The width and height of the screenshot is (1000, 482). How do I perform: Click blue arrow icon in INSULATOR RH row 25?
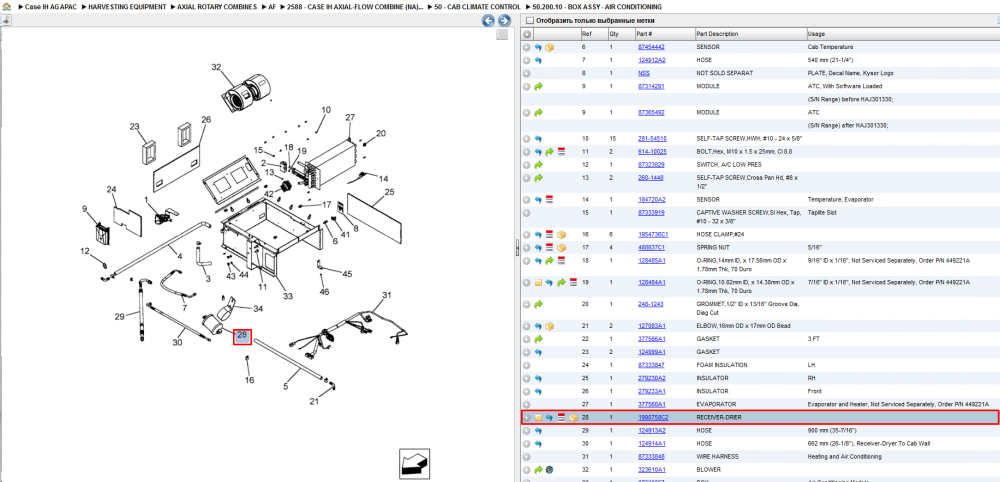(x=538, y=378)
